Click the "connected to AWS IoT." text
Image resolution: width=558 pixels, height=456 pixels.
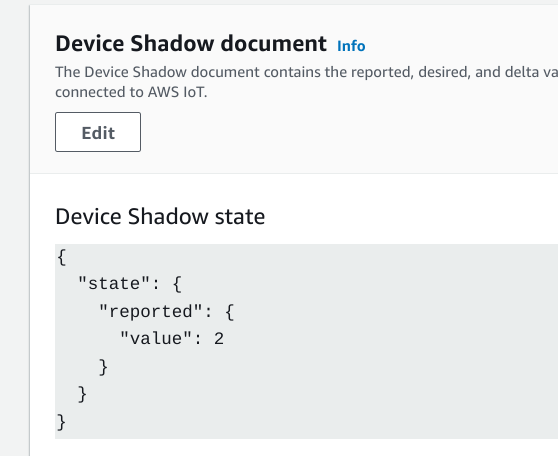pyautogui.click(x=131, y=92)
